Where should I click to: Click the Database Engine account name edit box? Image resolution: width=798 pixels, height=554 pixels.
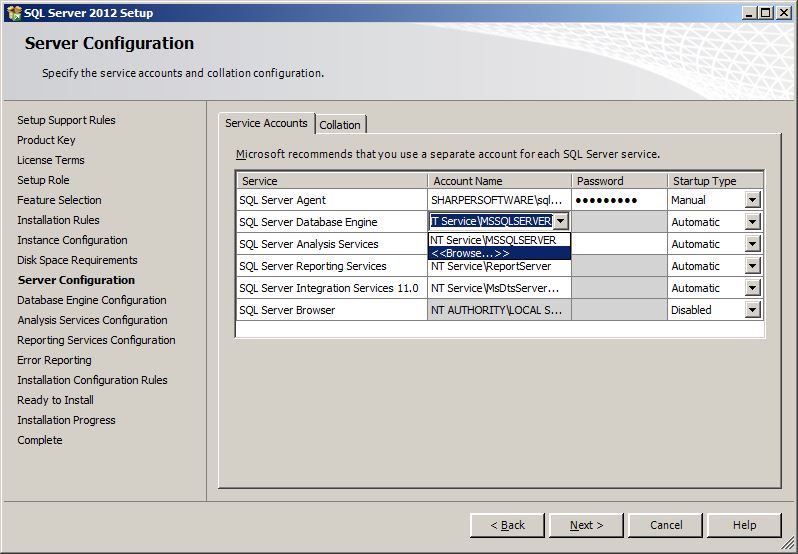coord(491,221)
